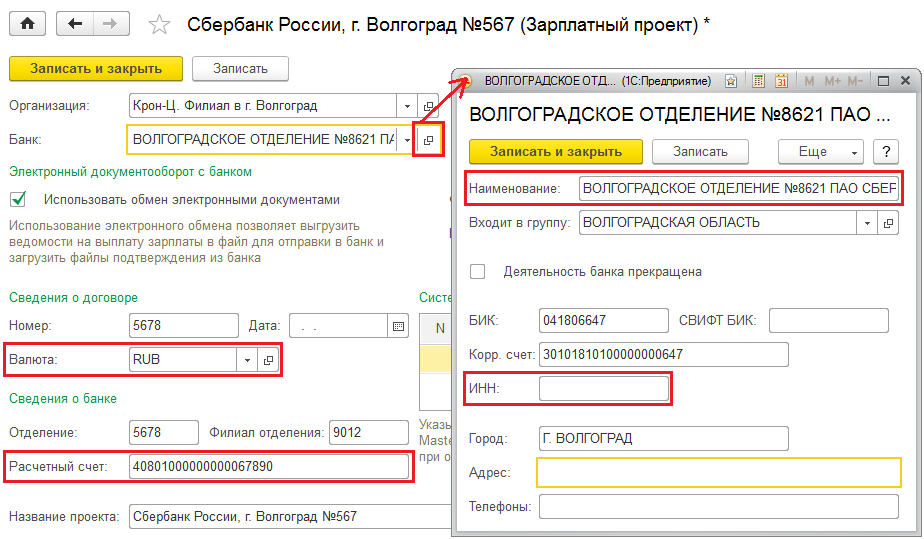Click the Расчетный счет field
The image size is (924, 539).
269,467
